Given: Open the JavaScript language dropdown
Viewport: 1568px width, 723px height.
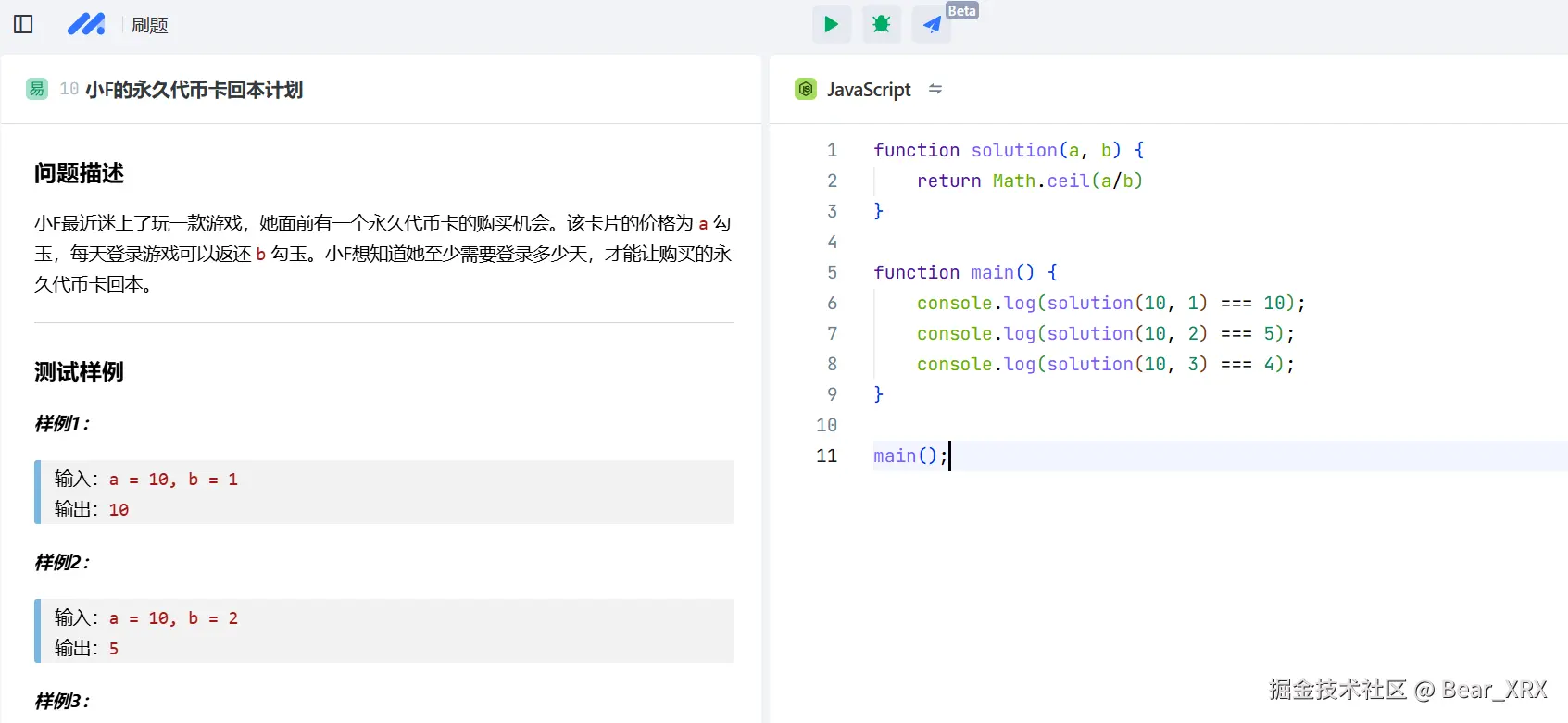Looking at the screenshot, I should 868,90.
